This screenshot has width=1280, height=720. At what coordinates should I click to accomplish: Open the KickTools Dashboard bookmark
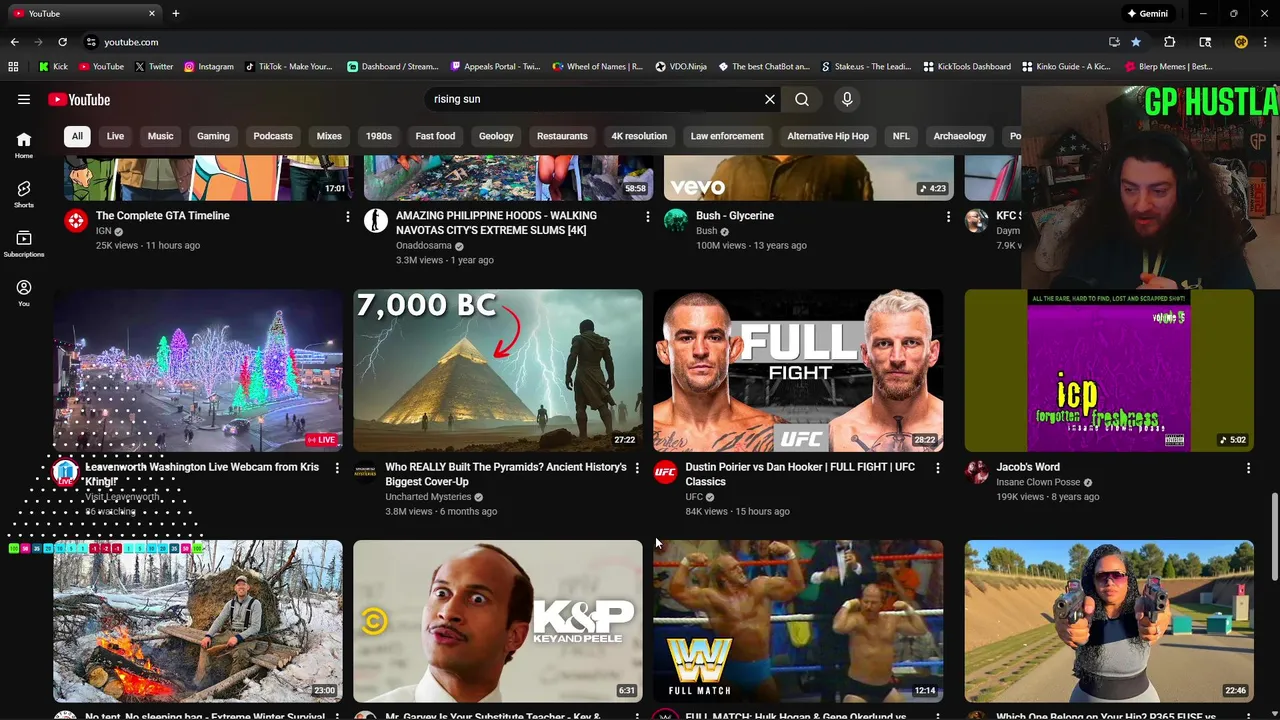967,67
